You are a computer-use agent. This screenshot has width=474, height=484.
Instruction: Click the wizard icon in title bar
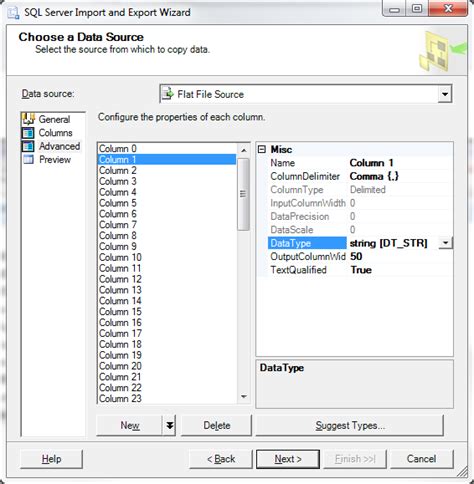pyautogui.click(x=13, y=13)
